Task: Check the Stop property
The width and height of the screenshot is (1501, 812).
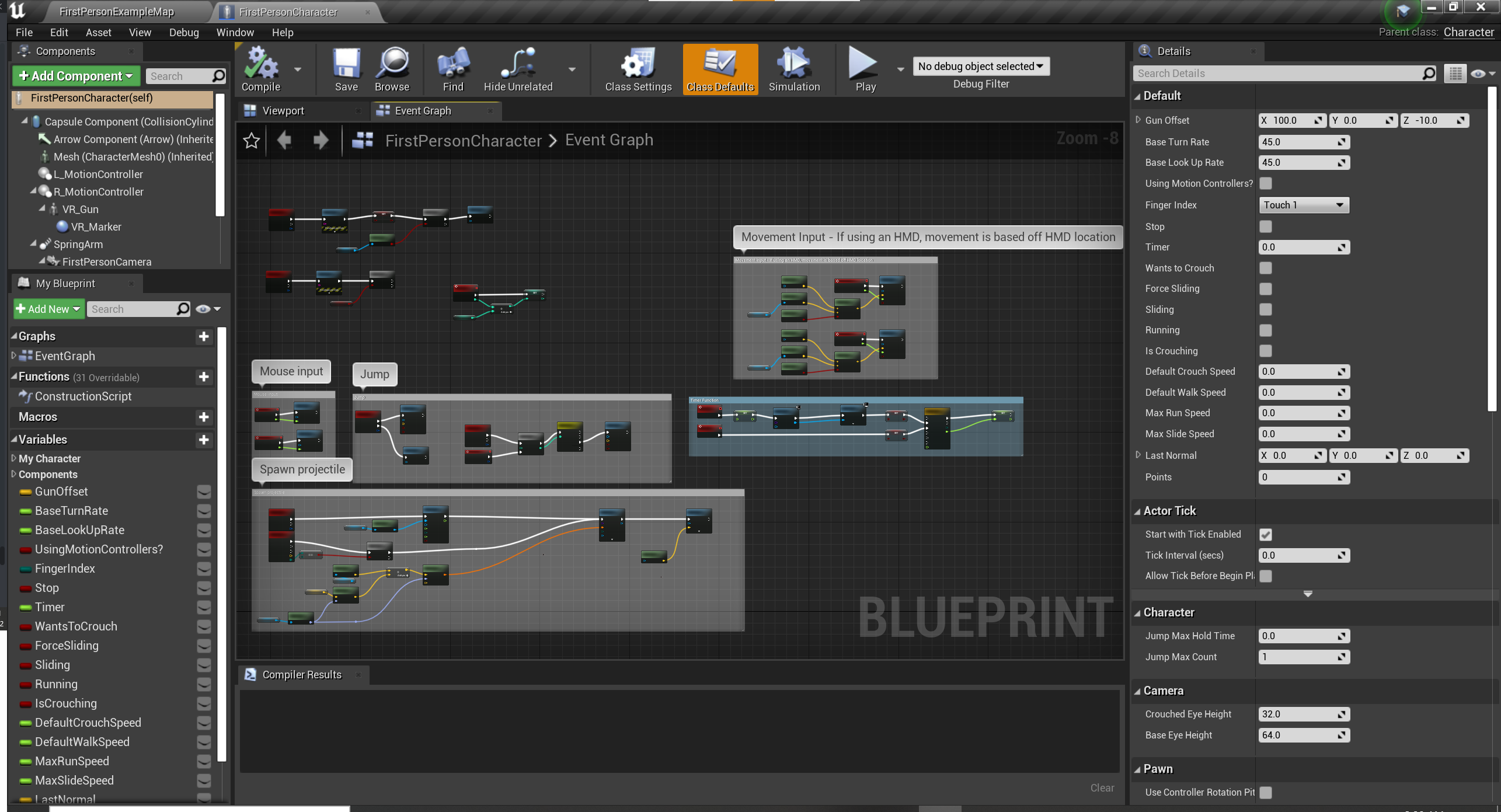Action: tap(1266, 226)
